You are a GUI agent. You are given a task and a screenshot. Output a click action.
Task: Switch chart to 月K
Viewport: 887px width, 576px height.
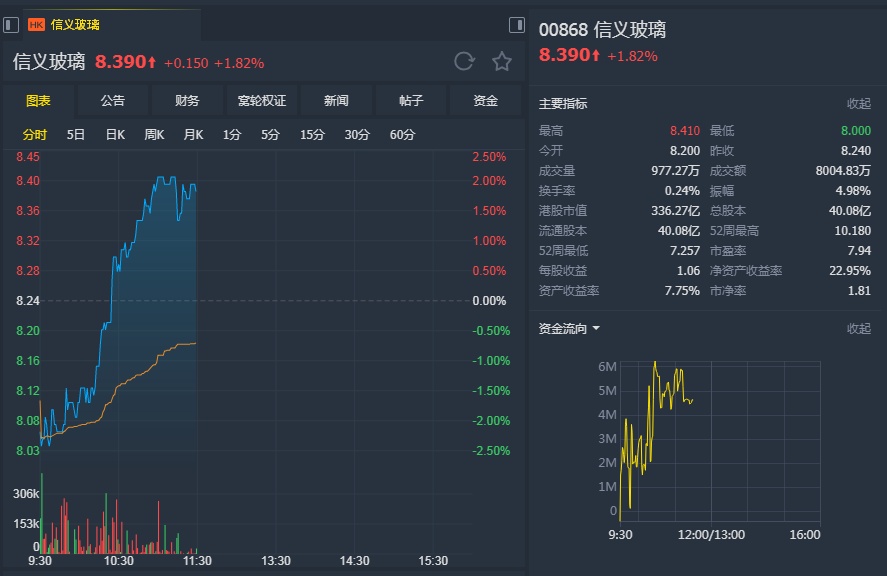click(x=193, y=135)
